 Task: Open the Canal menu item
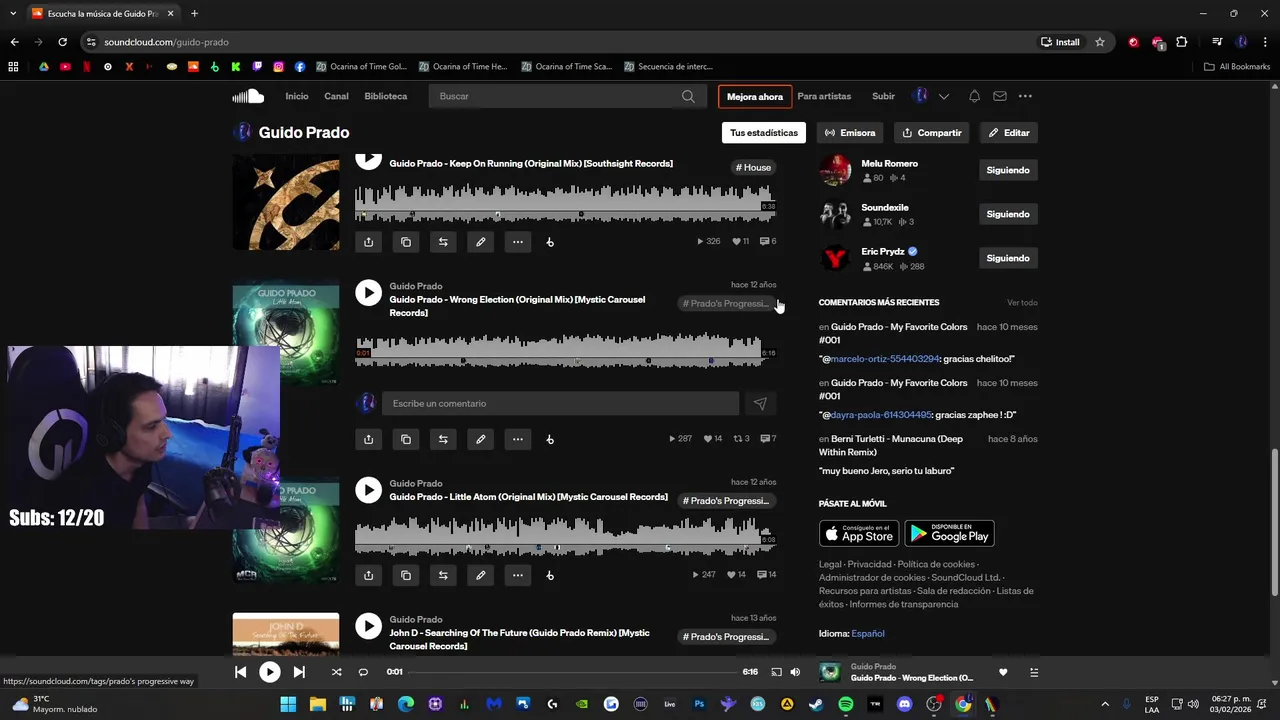(336, 96)
